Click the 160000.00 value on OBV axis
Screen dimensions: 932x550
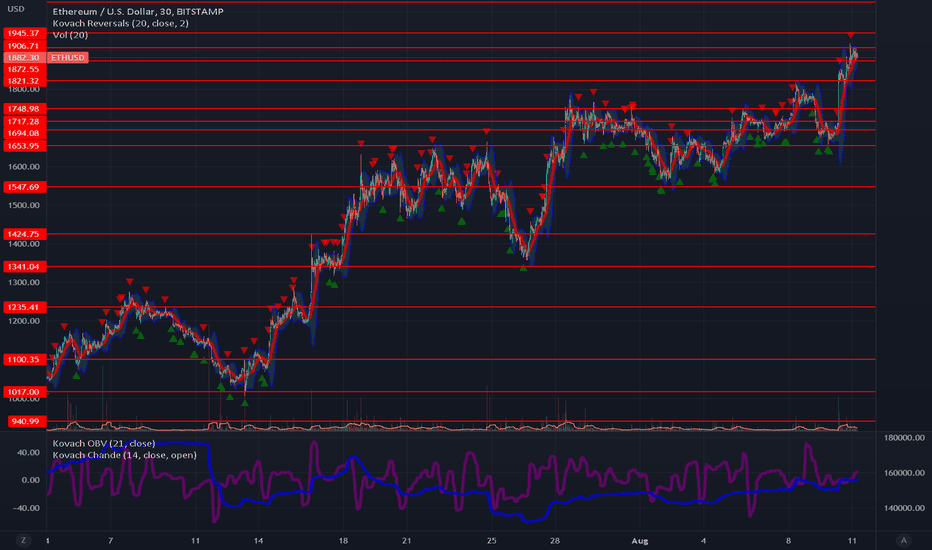[904, 473]
